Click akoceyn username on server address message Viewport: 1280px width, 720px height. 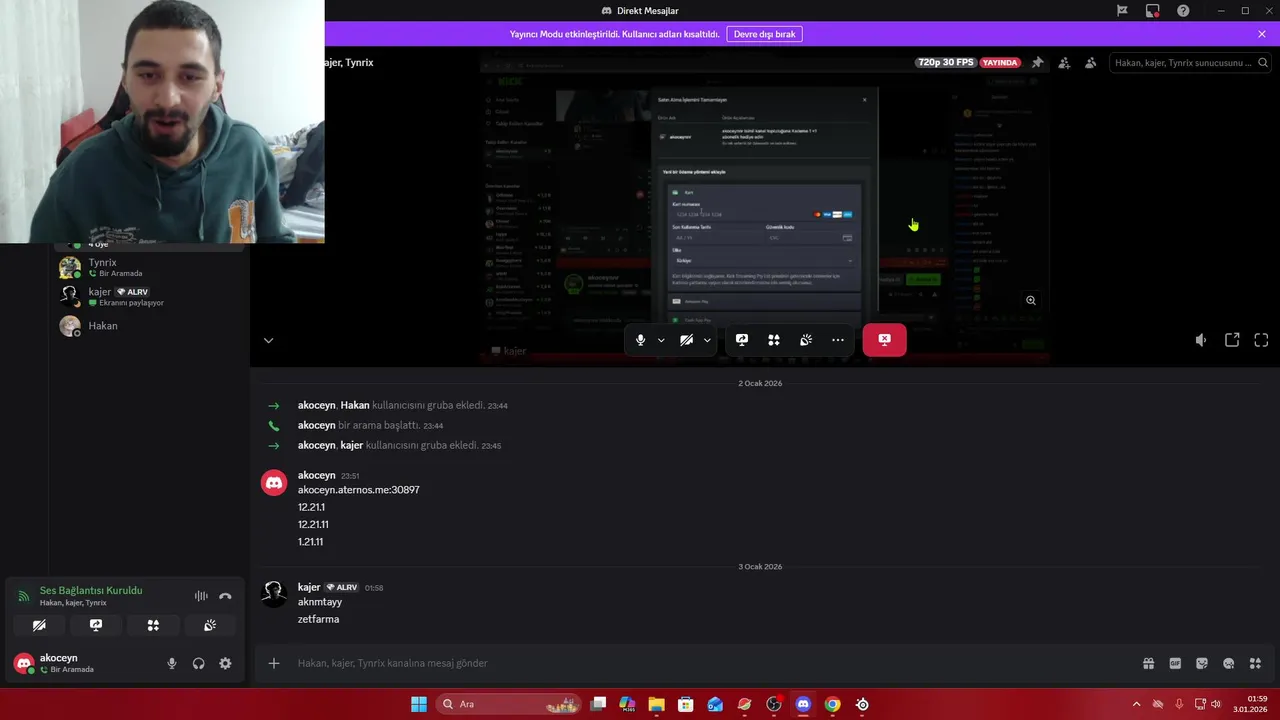pyautogui.click(x=316, y=475)
